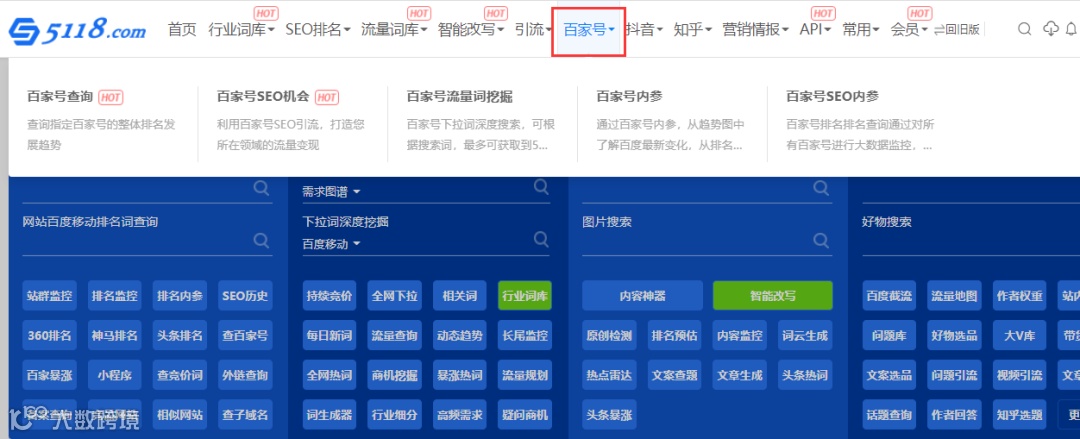Screen dimensions: 1080x439
Task: Go to 首页 home page
Action: pyautogui.click(x=182, y=30)
